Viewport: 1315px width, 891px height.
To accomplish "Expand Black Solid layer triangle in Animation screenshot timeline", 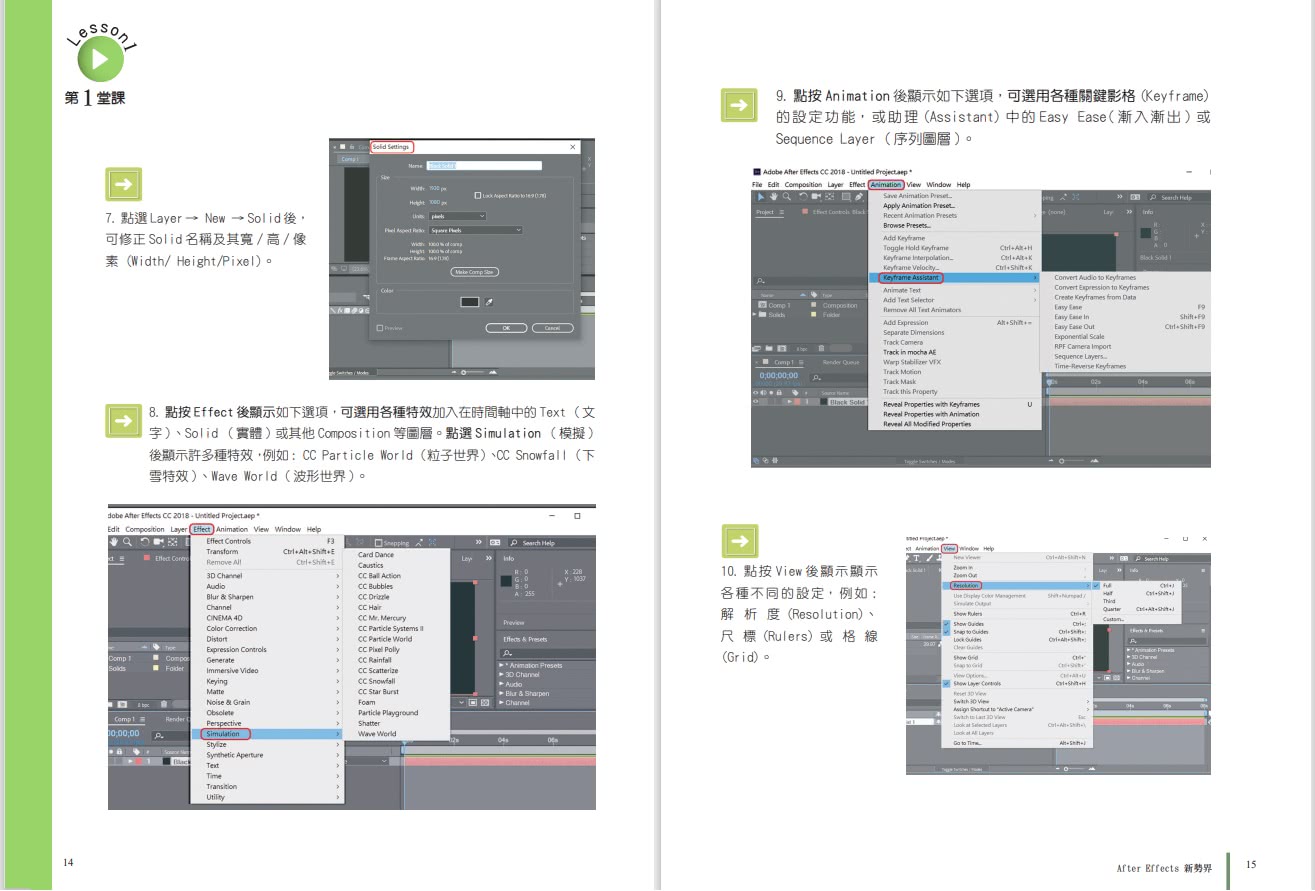I will pyautogui.click(x=789, y=402).
